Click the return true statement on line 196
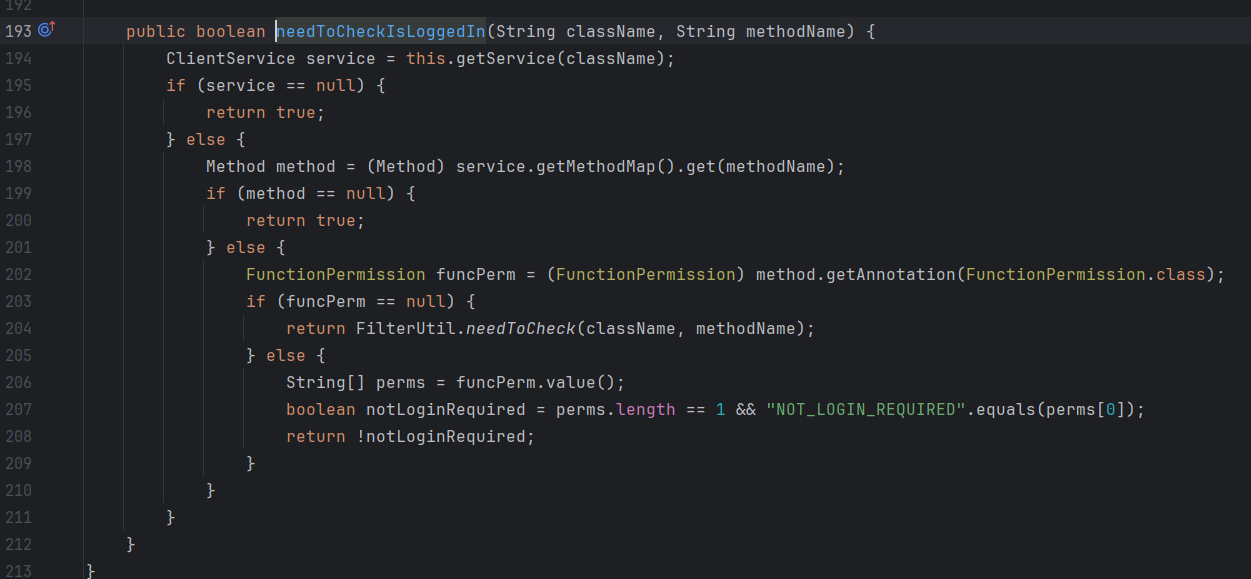The height and width of the screenshot is (579, 1251). [x=265, y=112]
